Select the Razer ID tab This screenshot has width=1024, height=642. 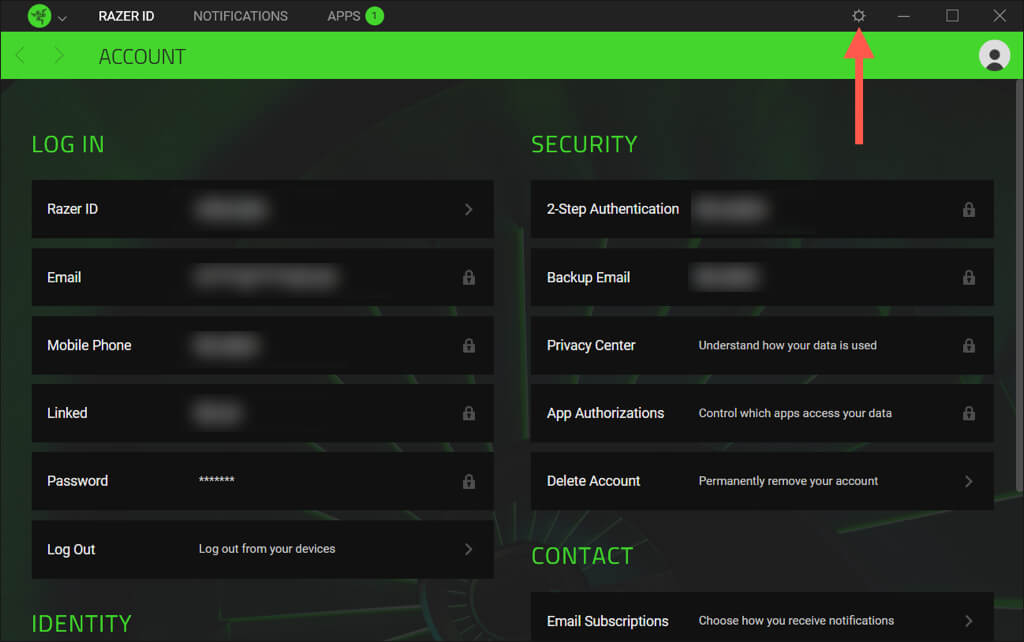pyautogui.click(x=126, y=16)
